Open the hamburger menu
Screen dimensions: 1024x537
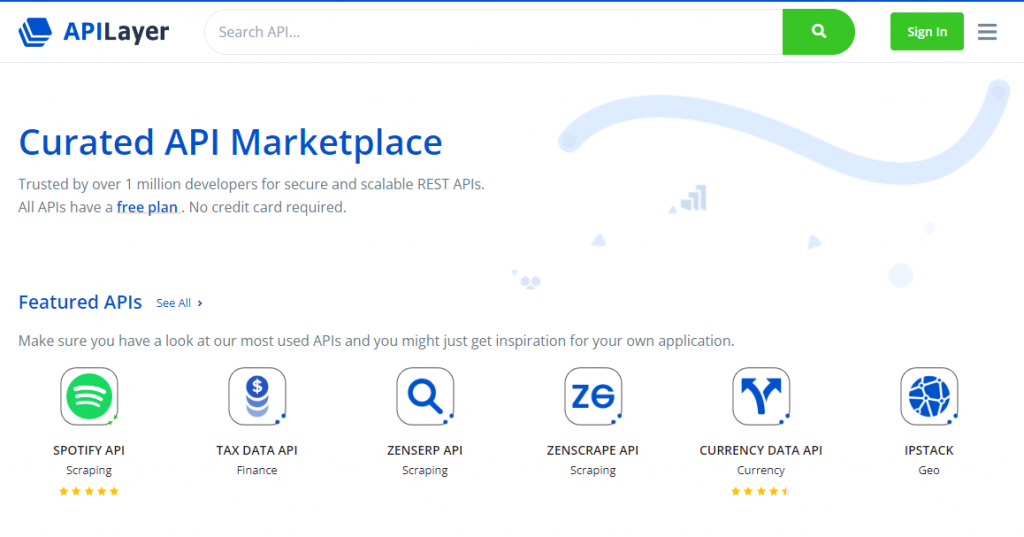tap(987, 32)
